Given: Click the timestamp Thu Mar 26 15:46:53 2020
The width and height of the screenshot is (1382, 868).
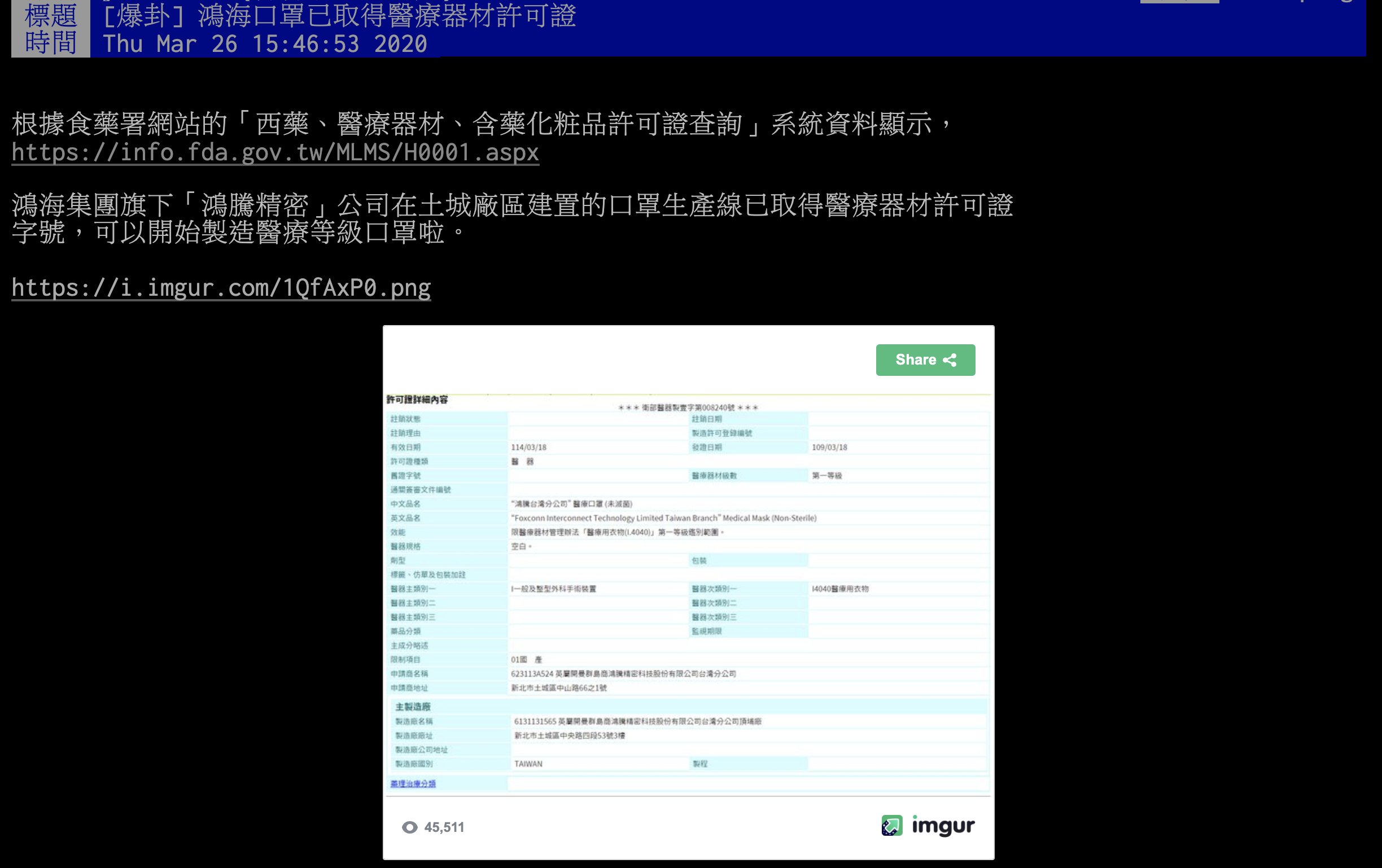Looking at the screenshot, I should 265,44.
